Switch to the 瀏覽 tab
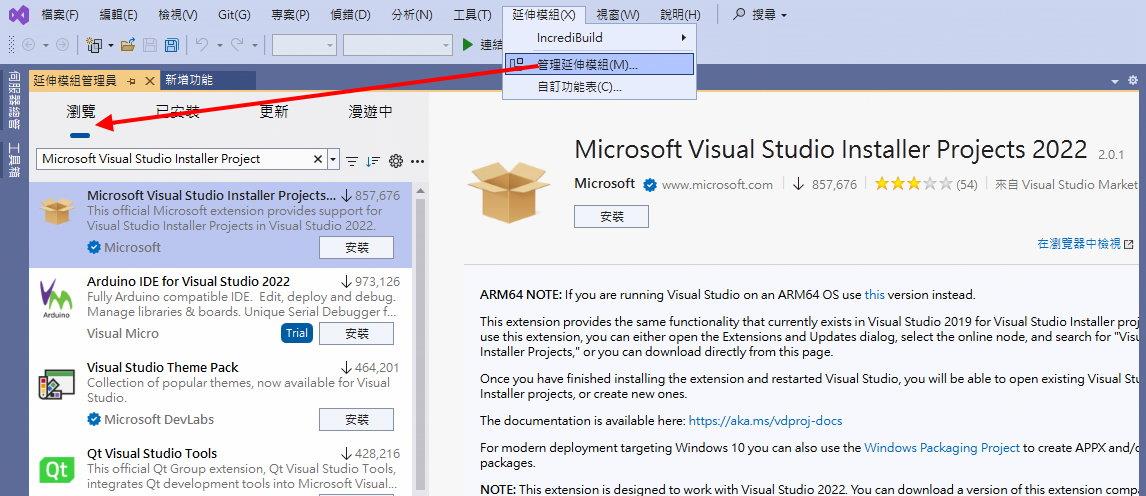1146x496 pixels. 80,112
